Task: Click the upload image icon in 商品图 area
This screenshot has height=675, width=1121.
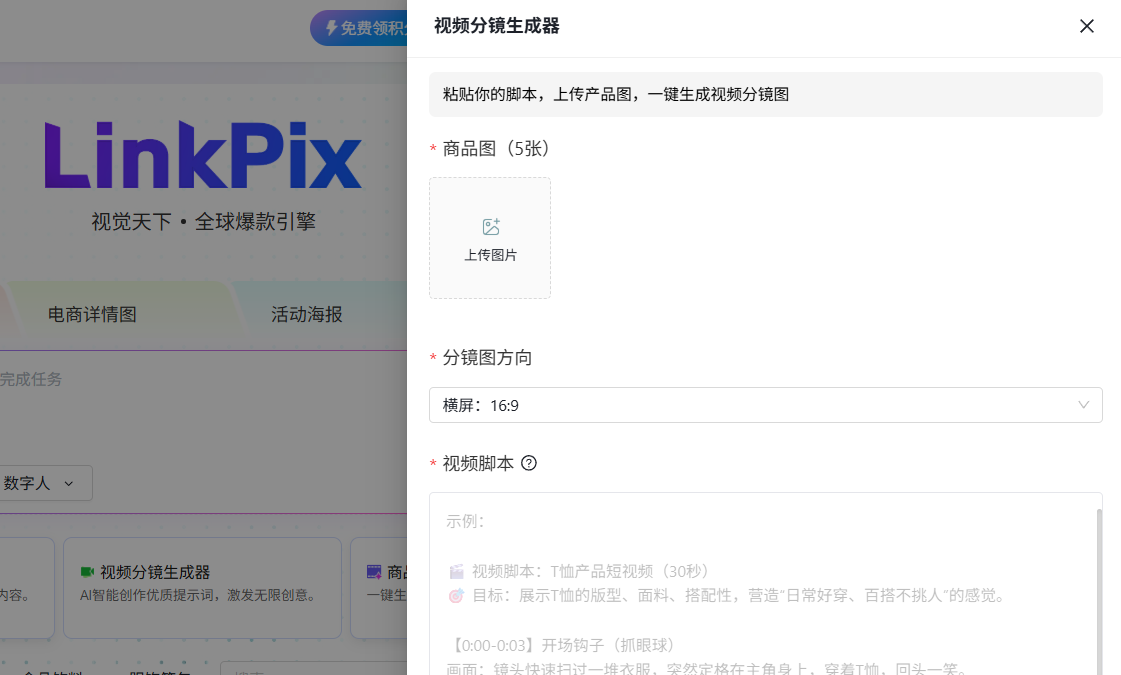Action: (489, 226)
